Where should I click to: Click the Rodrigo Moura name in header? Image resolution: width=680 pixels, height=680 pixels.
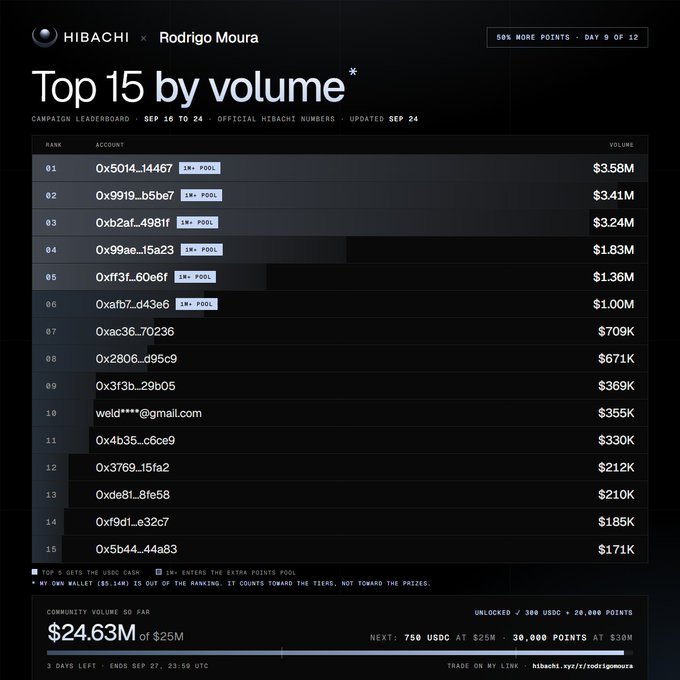[209, 38]
